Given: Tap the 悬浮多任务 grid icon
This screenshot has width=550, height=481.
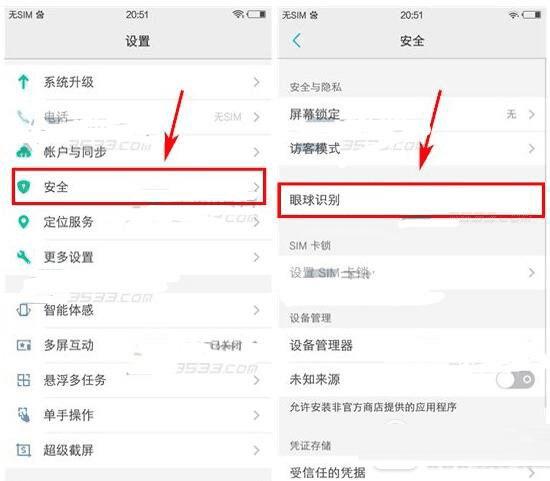Looking at the screenshot, I should coord(24,380).
